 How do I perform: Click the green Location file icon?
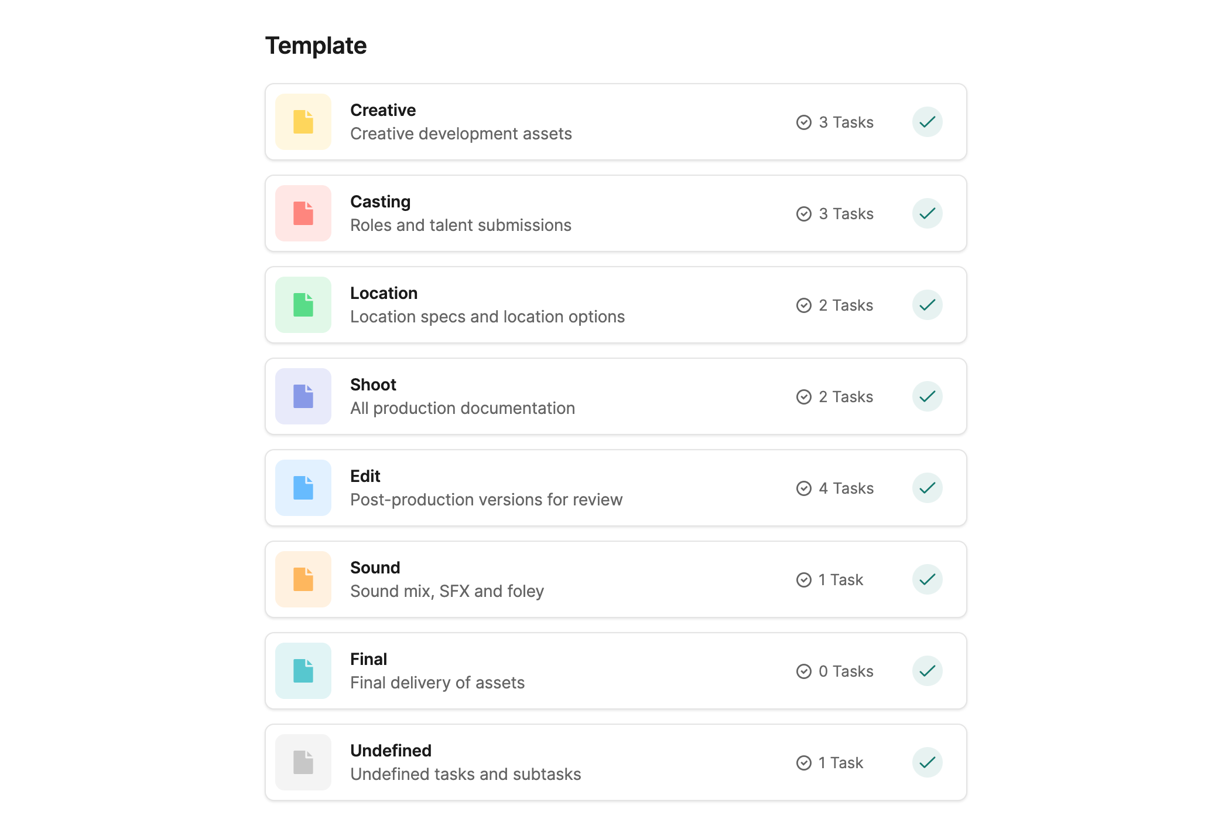tap(303, 305)
